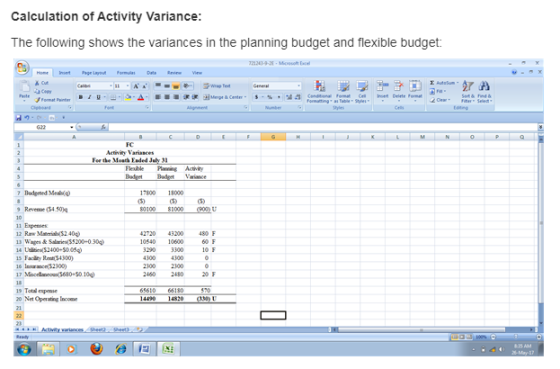Center text horizontally in the cell
This screenshot has width=560, height=369.
point(167,97)
